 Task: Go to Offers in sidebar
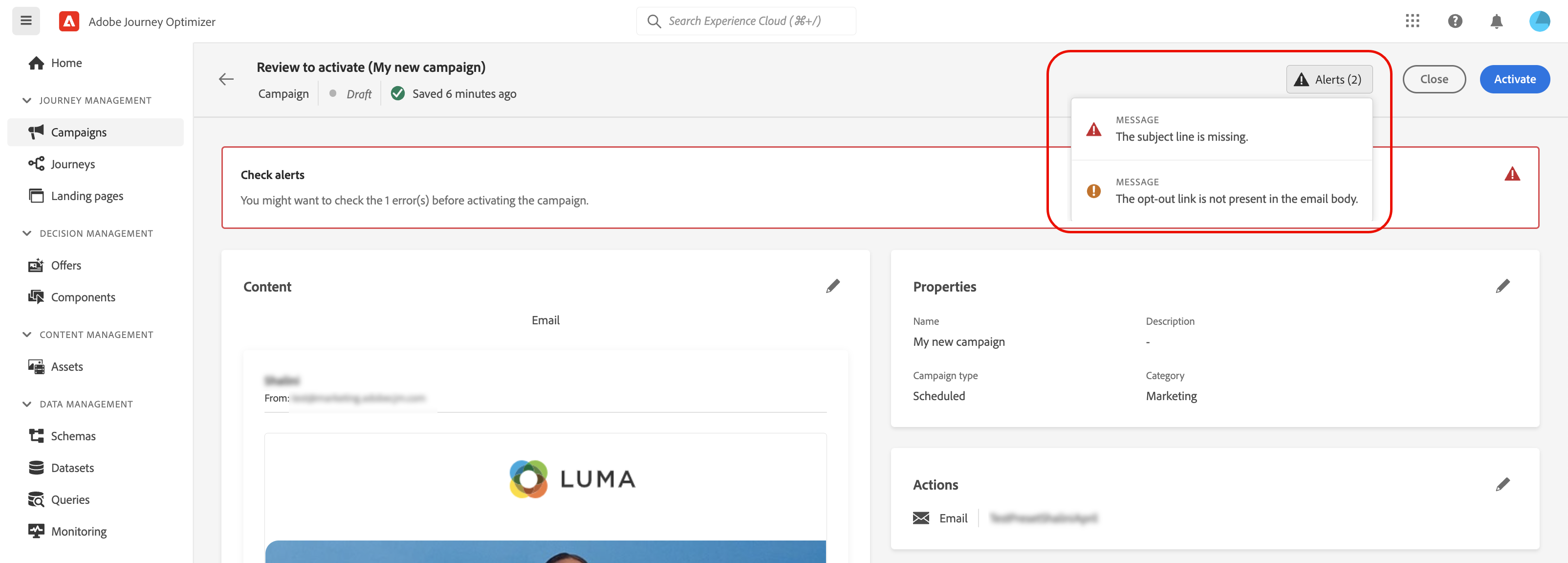(65, 265)
